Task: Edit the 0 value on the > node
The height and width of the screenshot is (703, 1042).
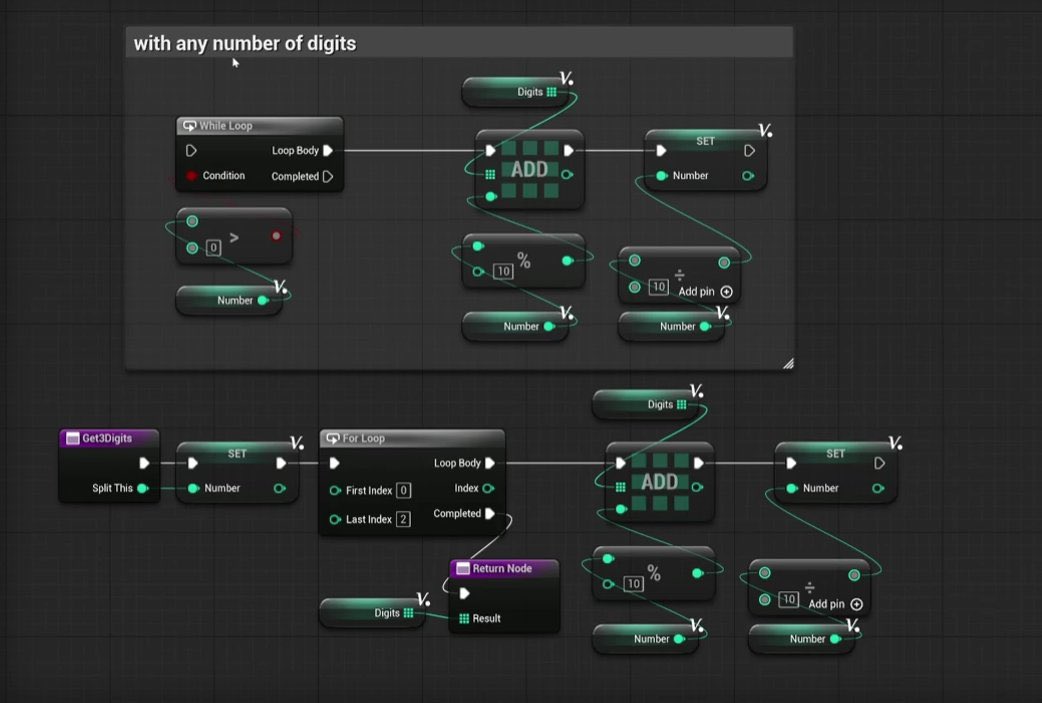Action: pos(213,248)
